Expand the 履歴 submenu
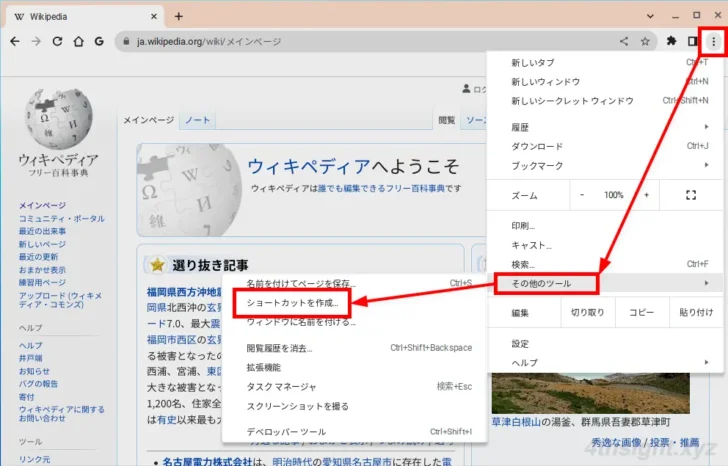The width and height of the screenshot is (728, 466). coord(605,127)
